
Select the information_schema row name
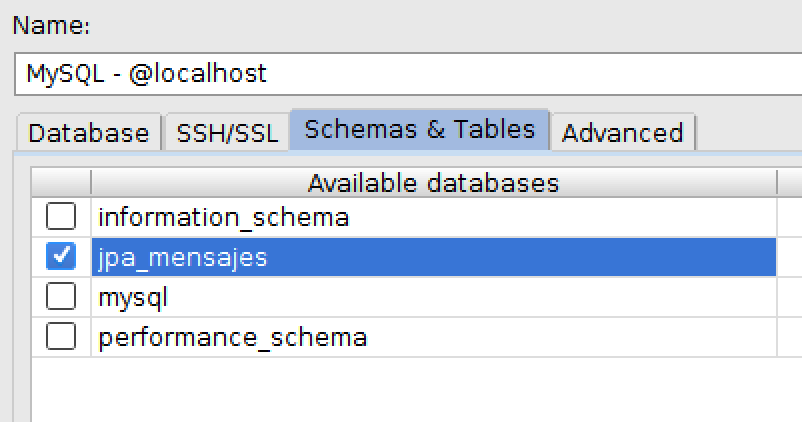click(x=224, y=217)
